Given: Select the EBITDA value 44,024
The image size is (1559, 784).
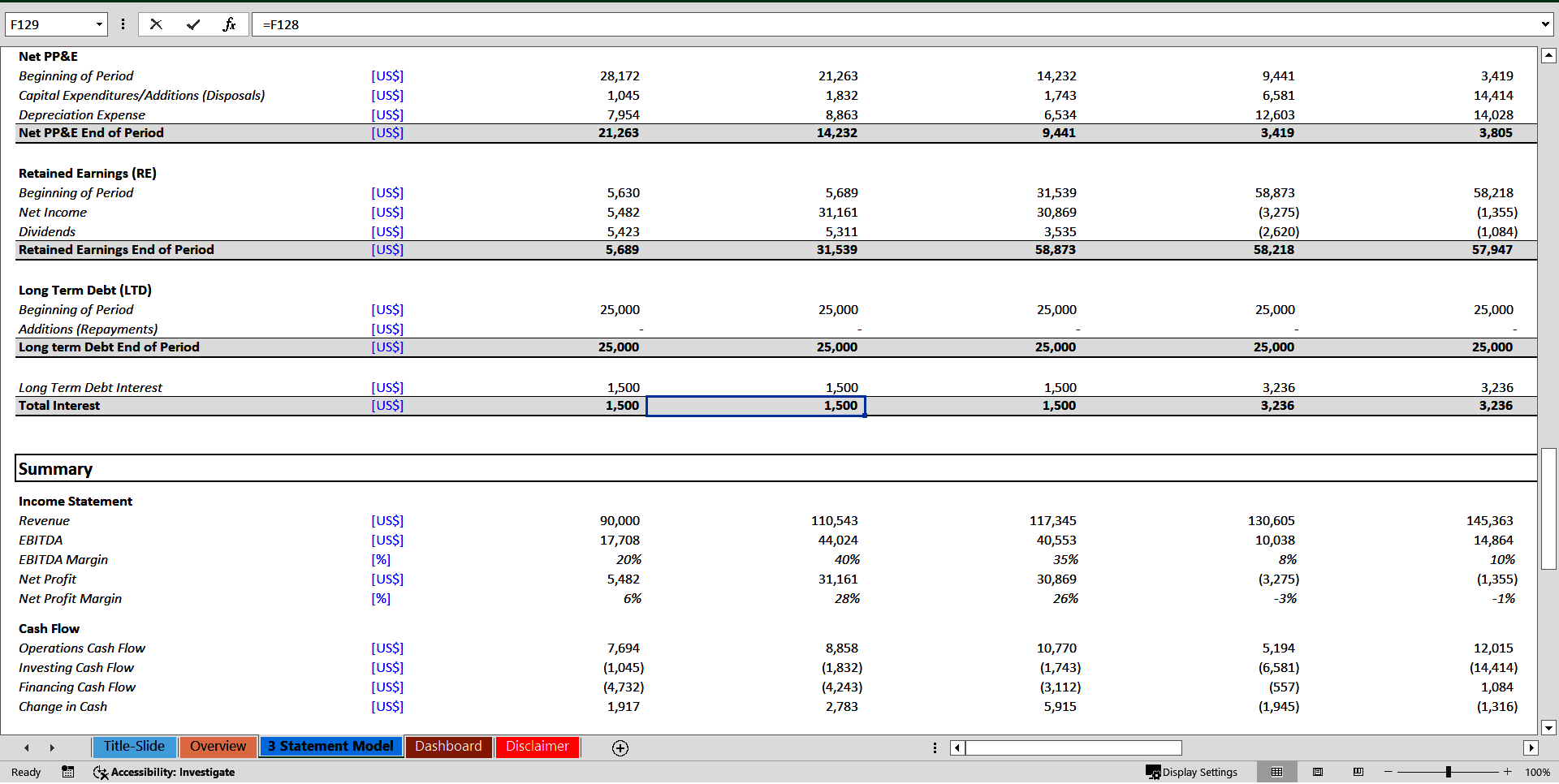Looking at the screenshot, I should coord(838,541).
